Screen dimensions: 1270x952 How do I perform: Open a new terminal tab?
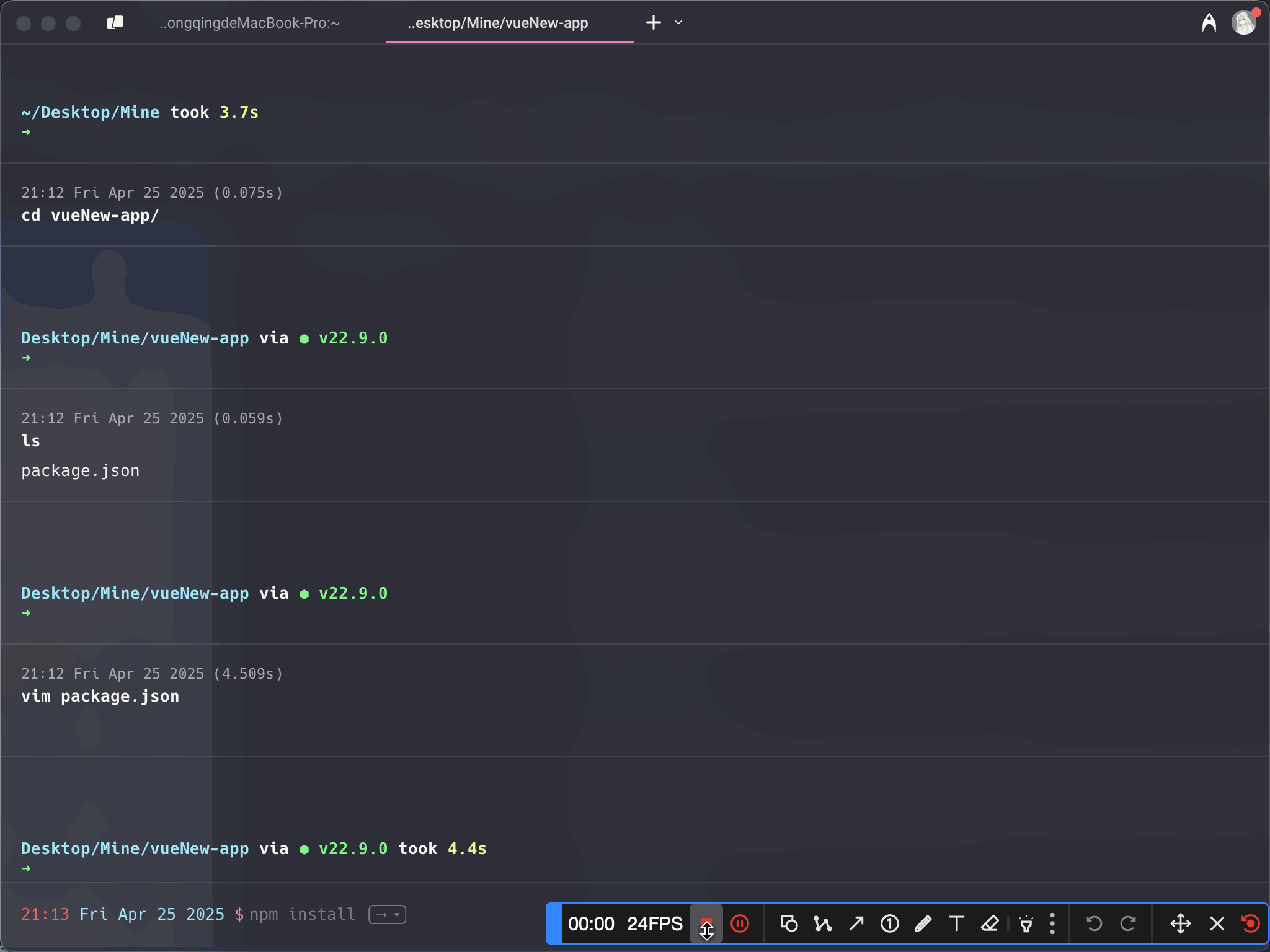[x=653, y=23]
